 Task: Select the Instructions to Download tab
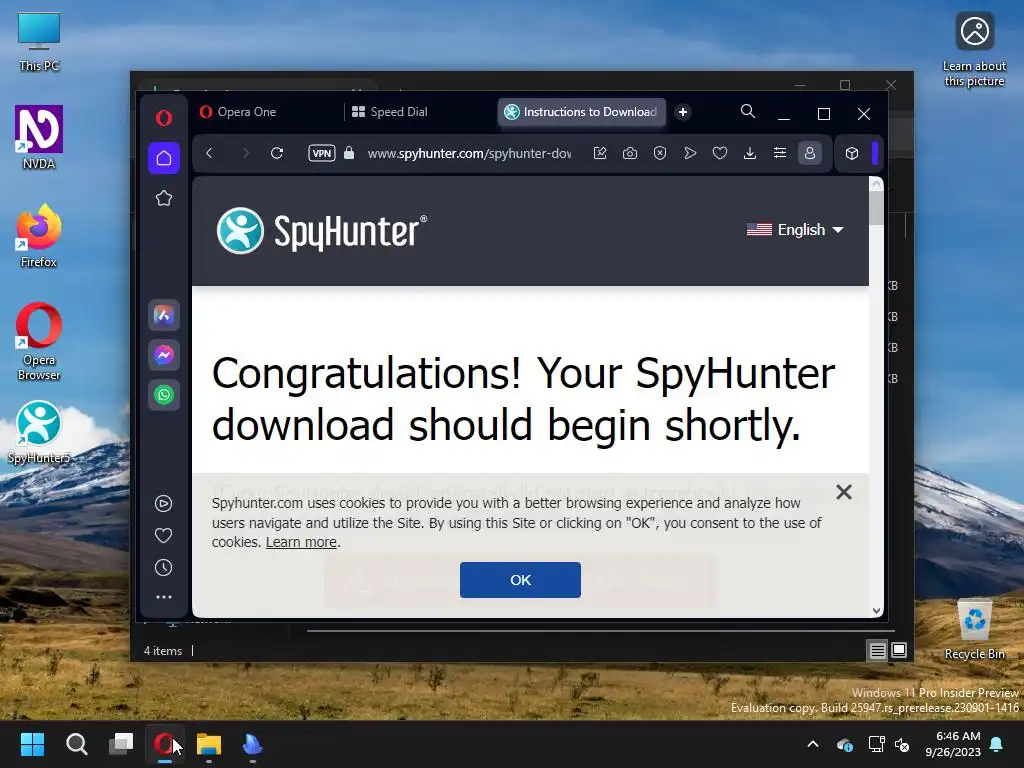[581, 112]
